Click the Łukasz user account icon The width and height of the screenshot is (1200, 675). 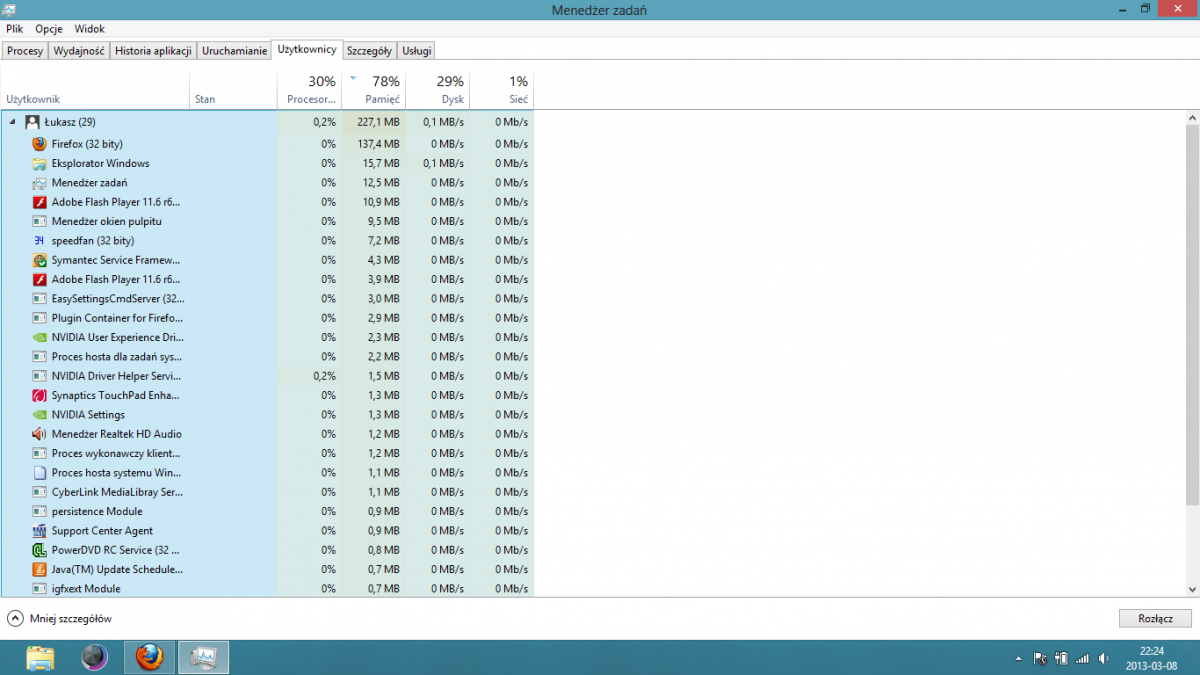coord(32,122)
